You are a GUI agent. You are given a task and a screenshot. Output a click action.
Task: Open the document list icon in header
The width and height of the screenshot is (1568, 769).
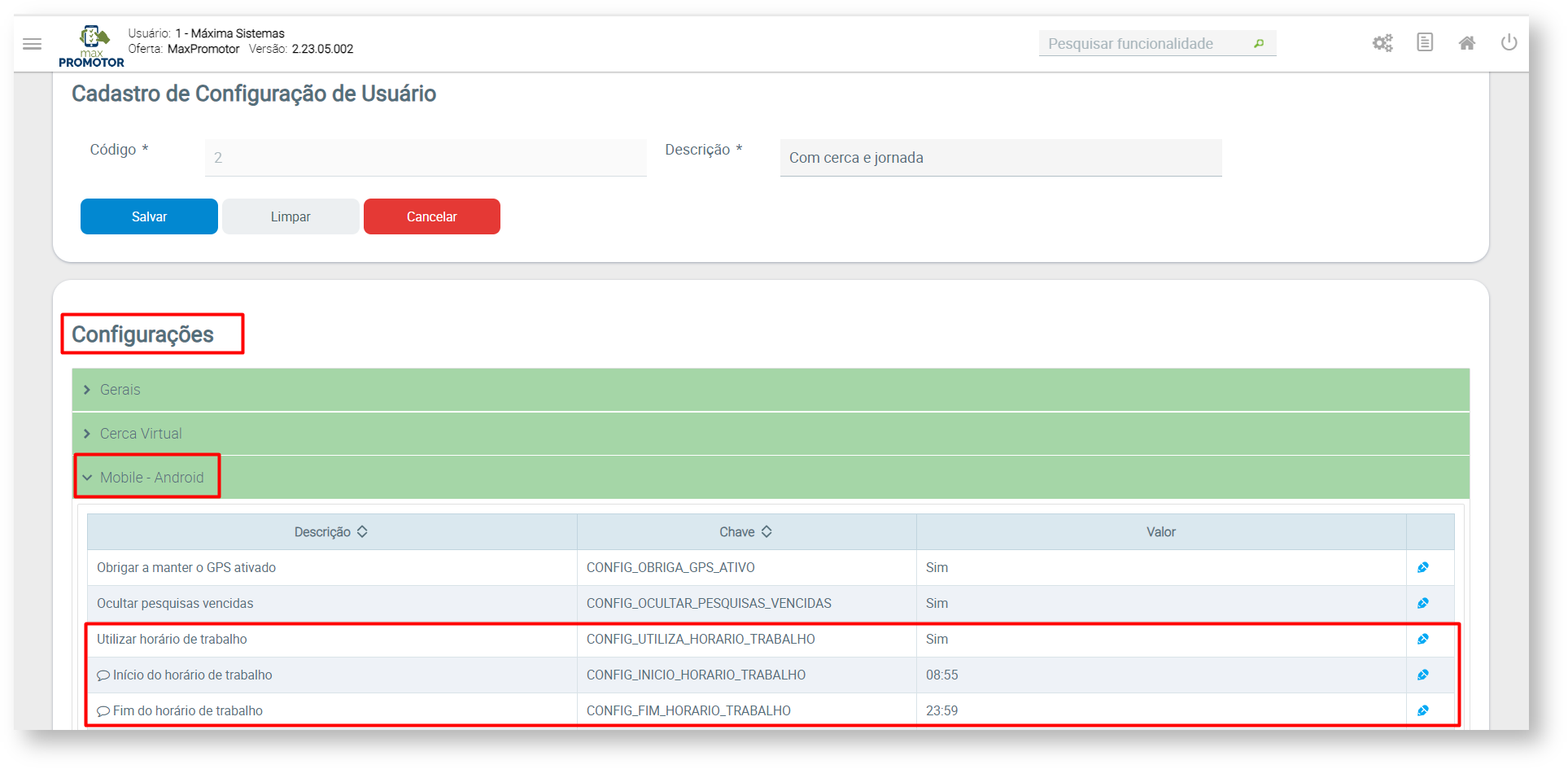point(1424,43)
